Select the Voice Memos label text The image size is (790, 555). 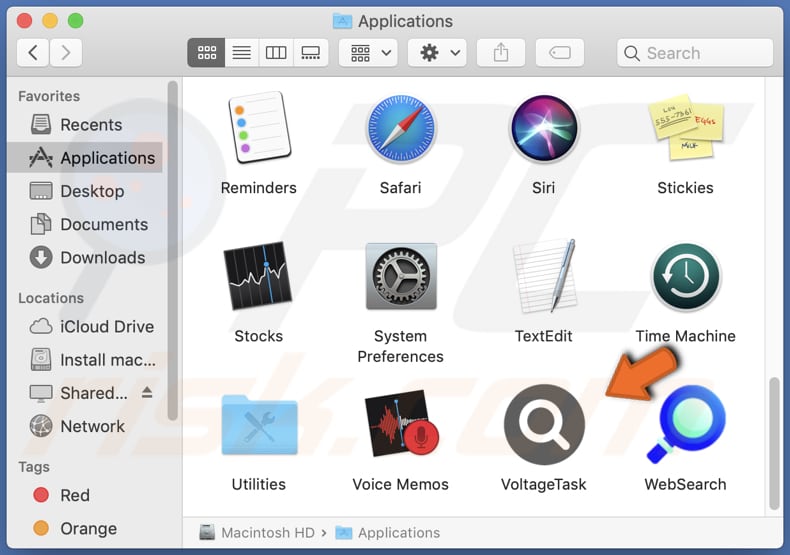[x=401, y=484]
